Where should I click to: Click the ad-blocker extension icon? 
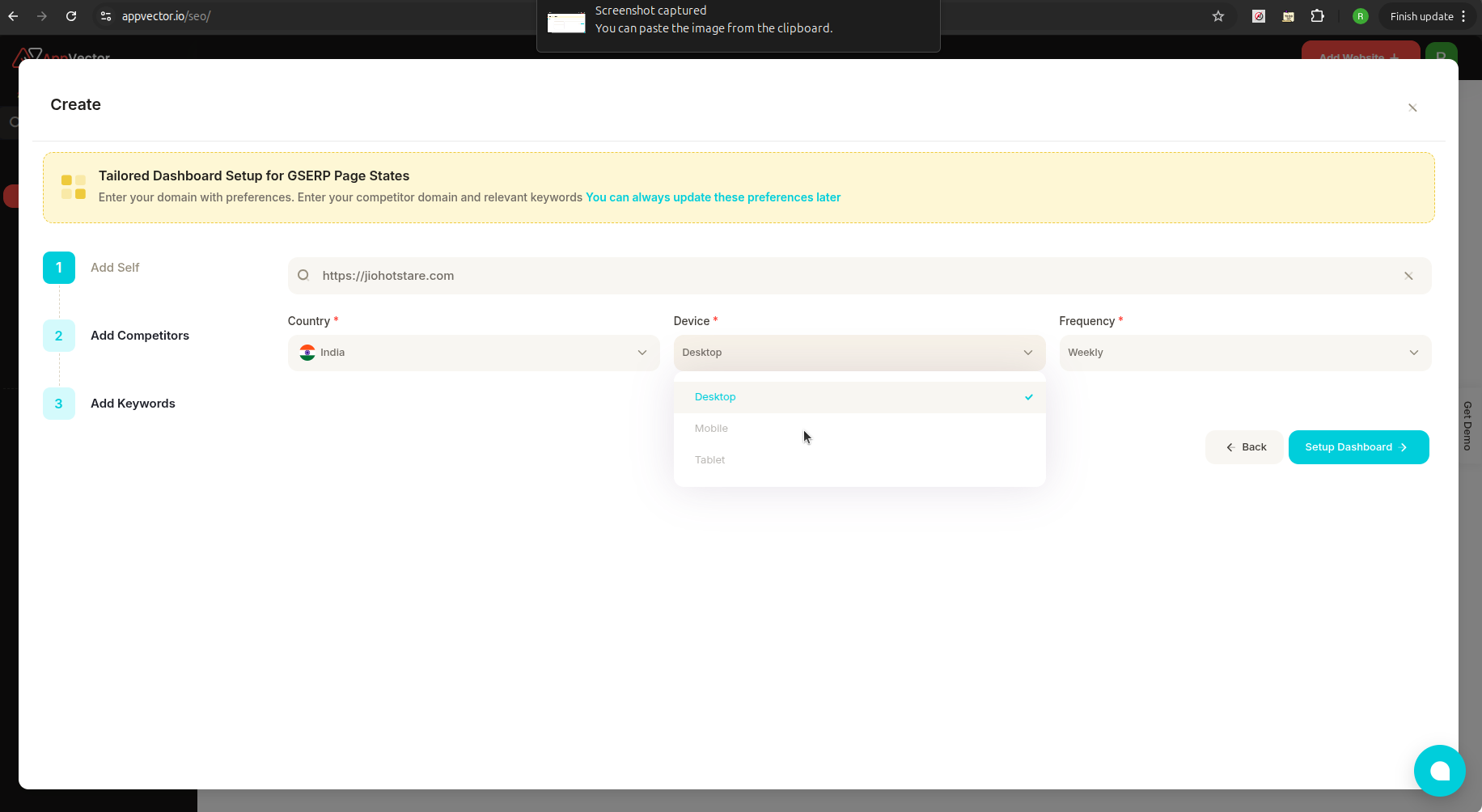[1258, 16]
